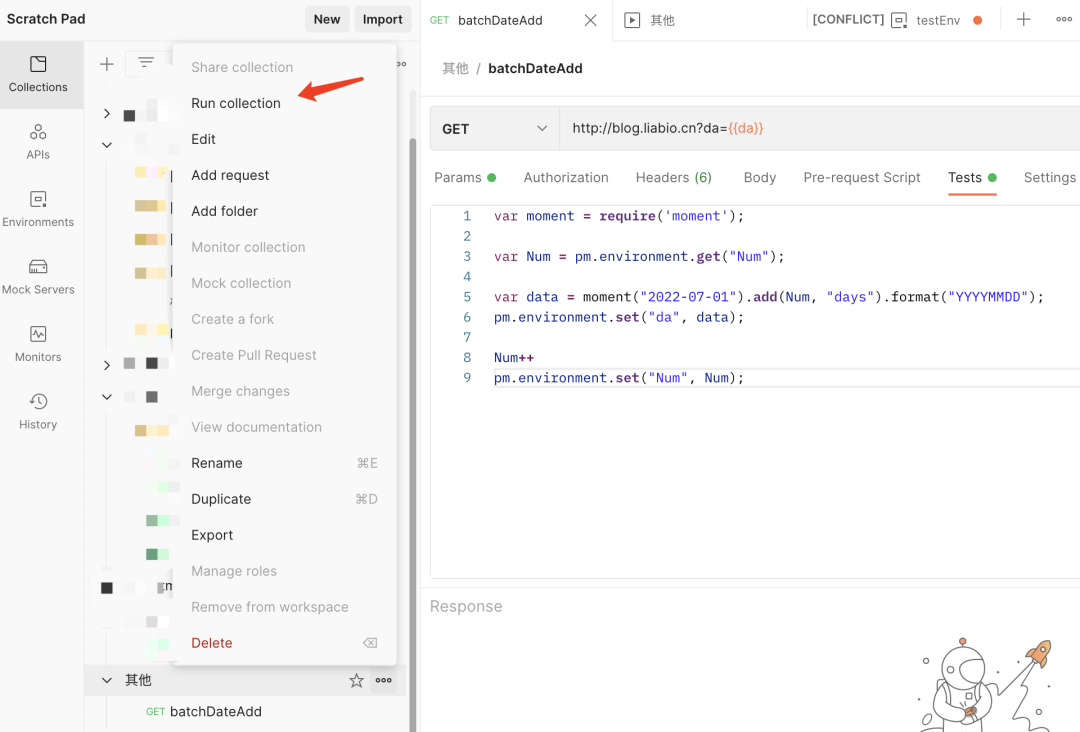
Task: Open a new tab with plus icon
Action: tap(1024, 19)
